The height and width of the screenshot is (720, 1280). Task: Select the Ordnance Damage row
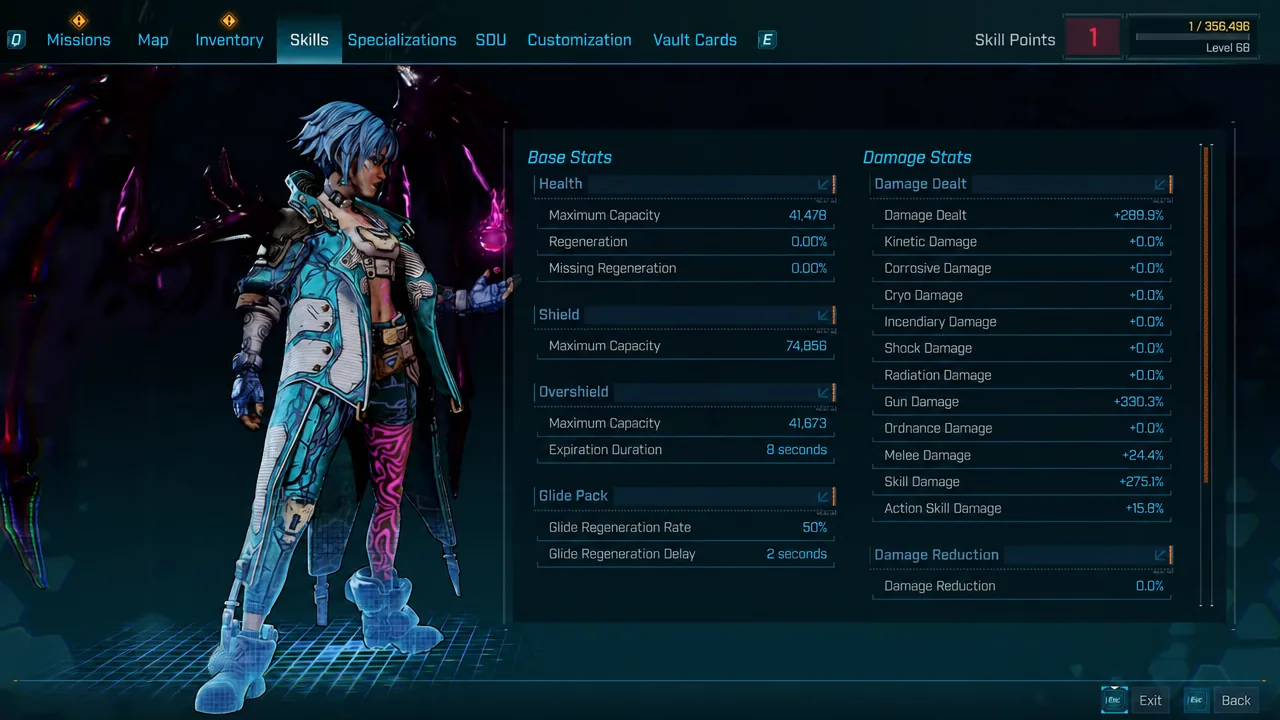click(x=1022, y=428)
